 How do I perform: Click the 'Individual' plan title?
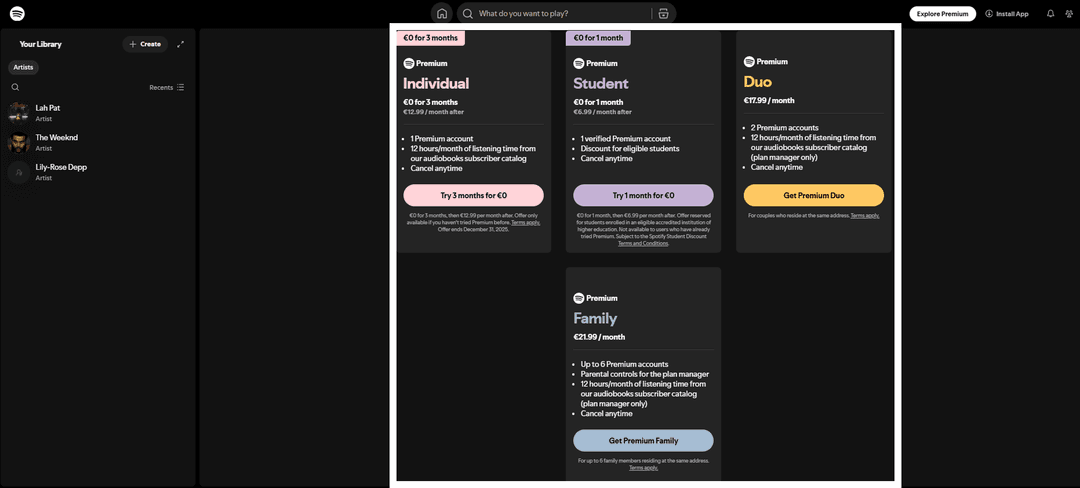(x=436, y=83)
